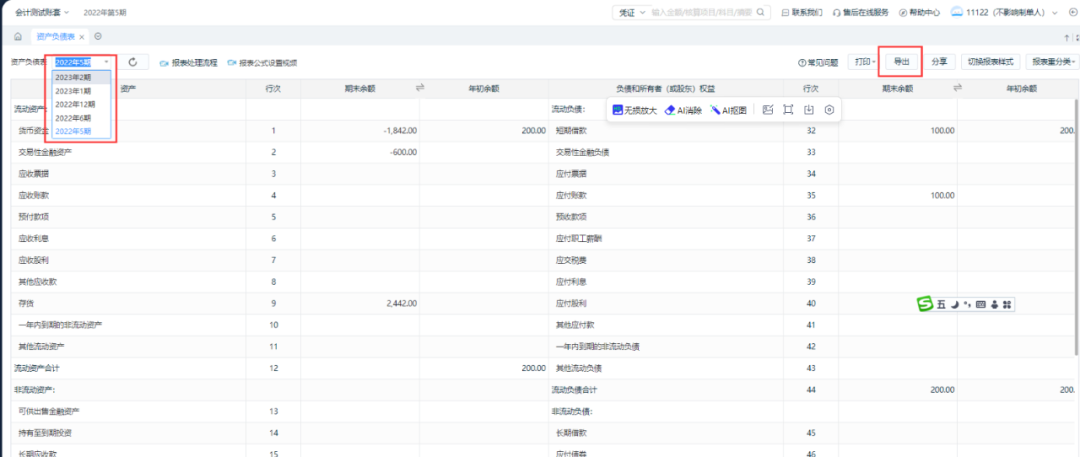Select period 2022年6期 from the list
Screen dimensions: 1080x457
[81, 118]
